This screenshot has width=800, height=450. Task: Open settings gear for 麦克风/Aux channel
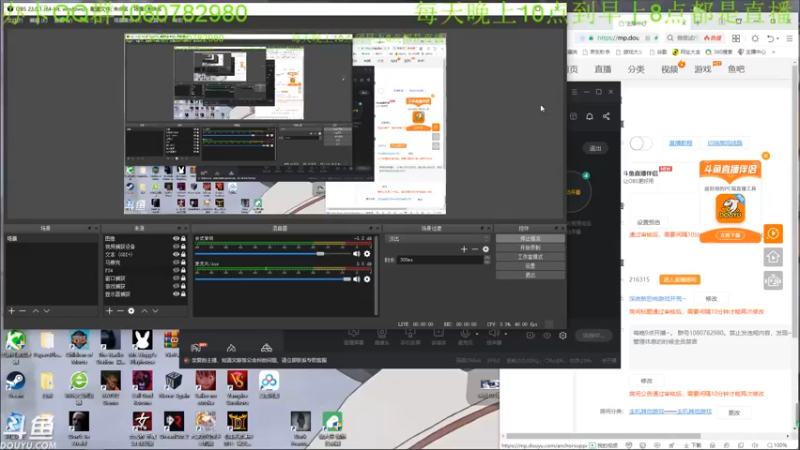tap(367, 279)
